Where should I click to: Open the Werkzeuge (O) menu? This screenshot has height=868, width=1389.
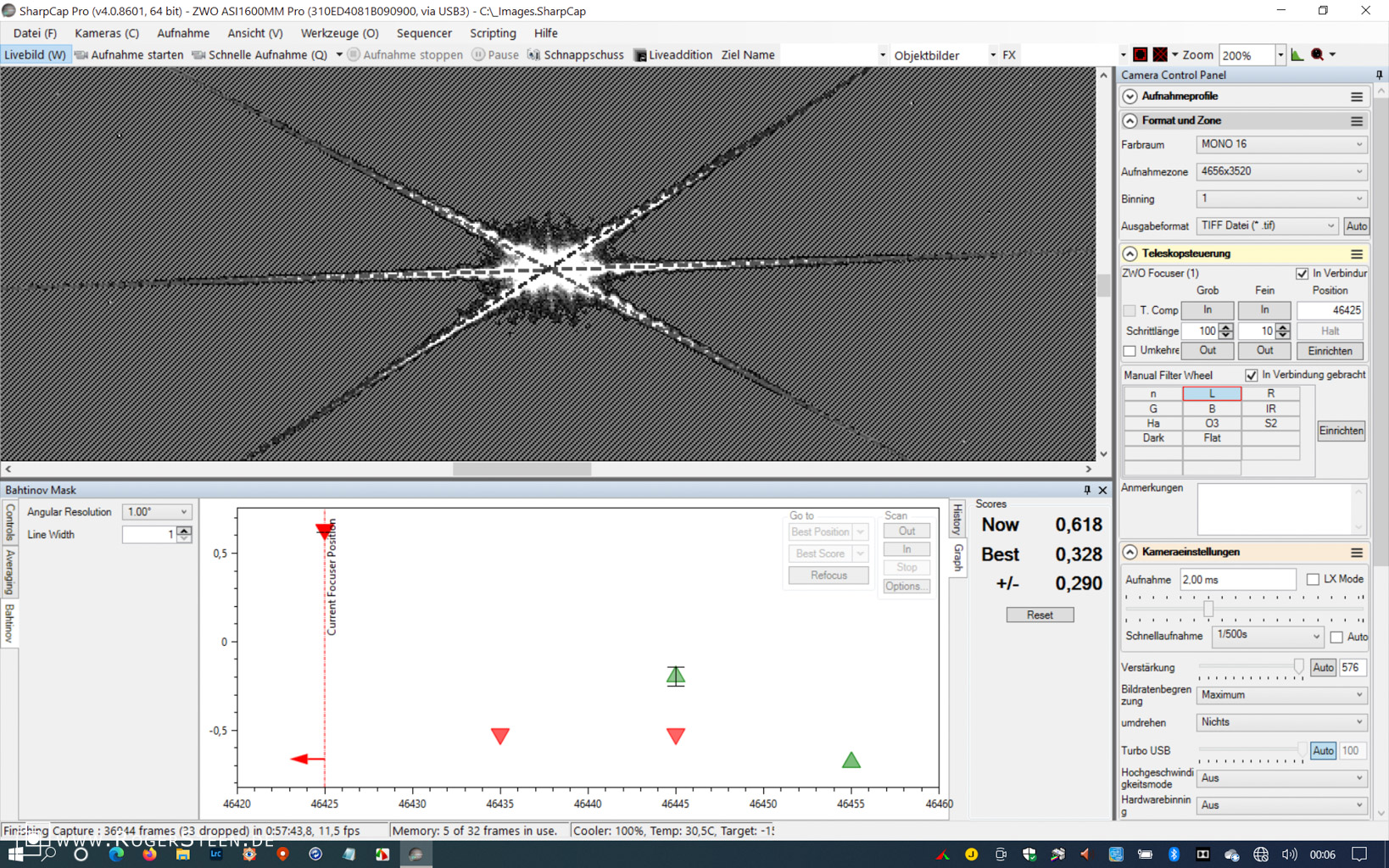tap(339, 33)
